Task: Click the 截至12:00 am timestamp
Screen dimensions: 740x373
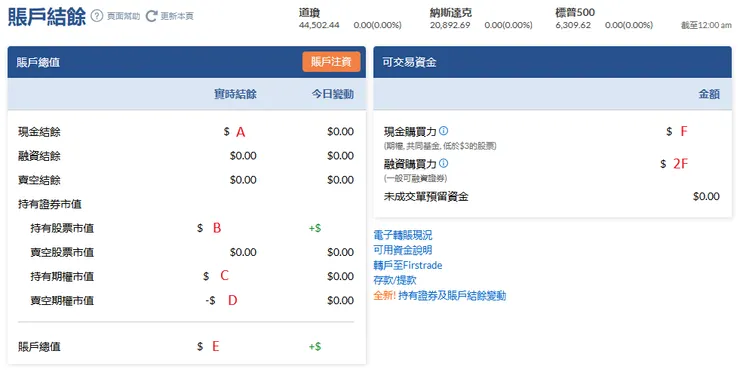Action: click(x=706, y=25)
